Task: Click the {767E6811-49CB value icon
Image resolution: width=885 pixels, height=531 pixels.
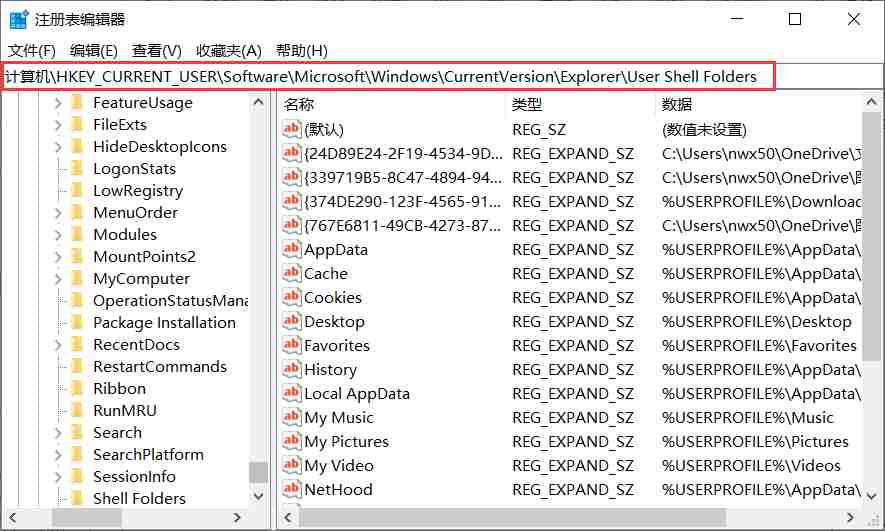Action: pyautogui.click(x=291, y=225)
